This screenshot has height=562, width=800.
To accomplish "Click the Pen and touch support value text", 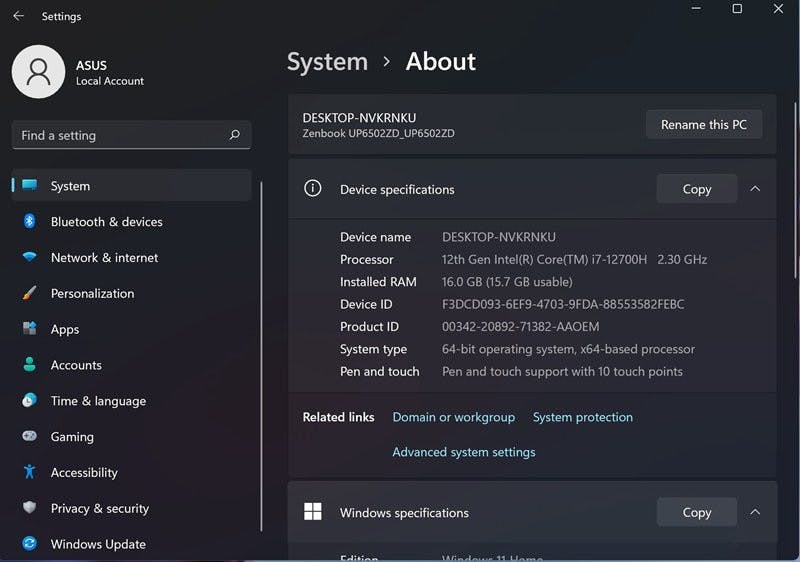I will click(562, 372).
